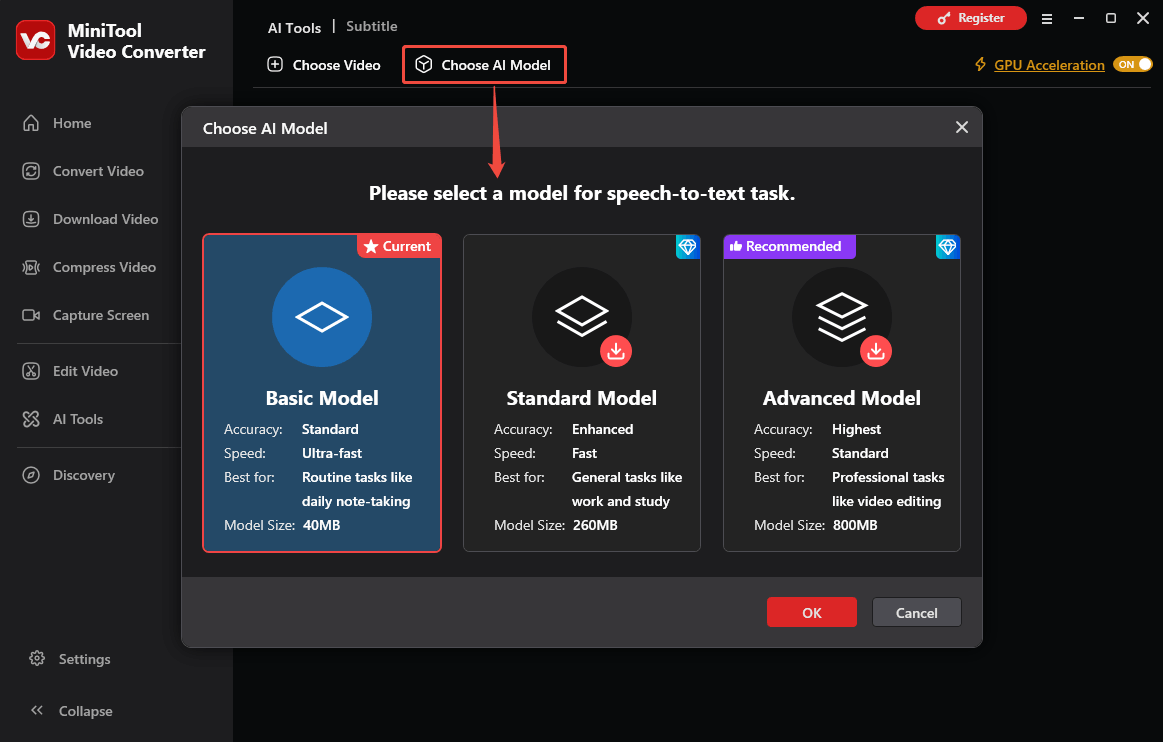Image resolution: width=1163 pixels, height=742 pixels.
Task: Maximize the application window
Action: pos(1110,18)
